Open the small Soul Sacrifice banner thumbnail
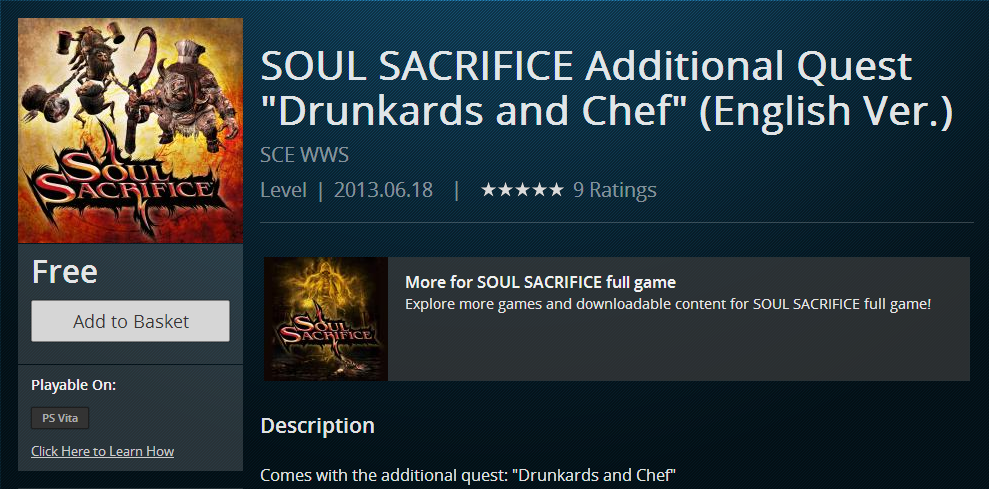 tap(326, 319)
